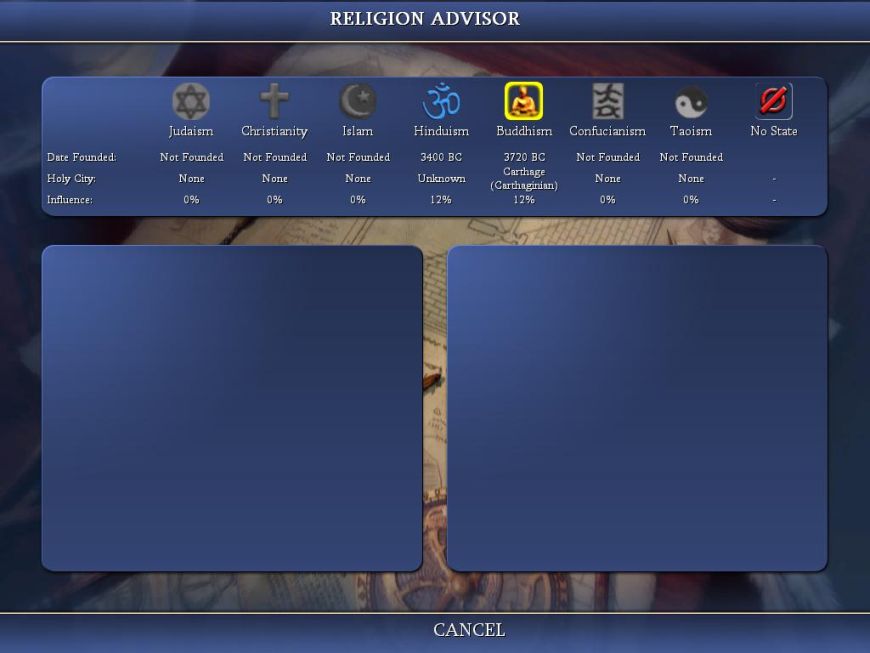Click the Religion Advisor title

tap(425, 19)
